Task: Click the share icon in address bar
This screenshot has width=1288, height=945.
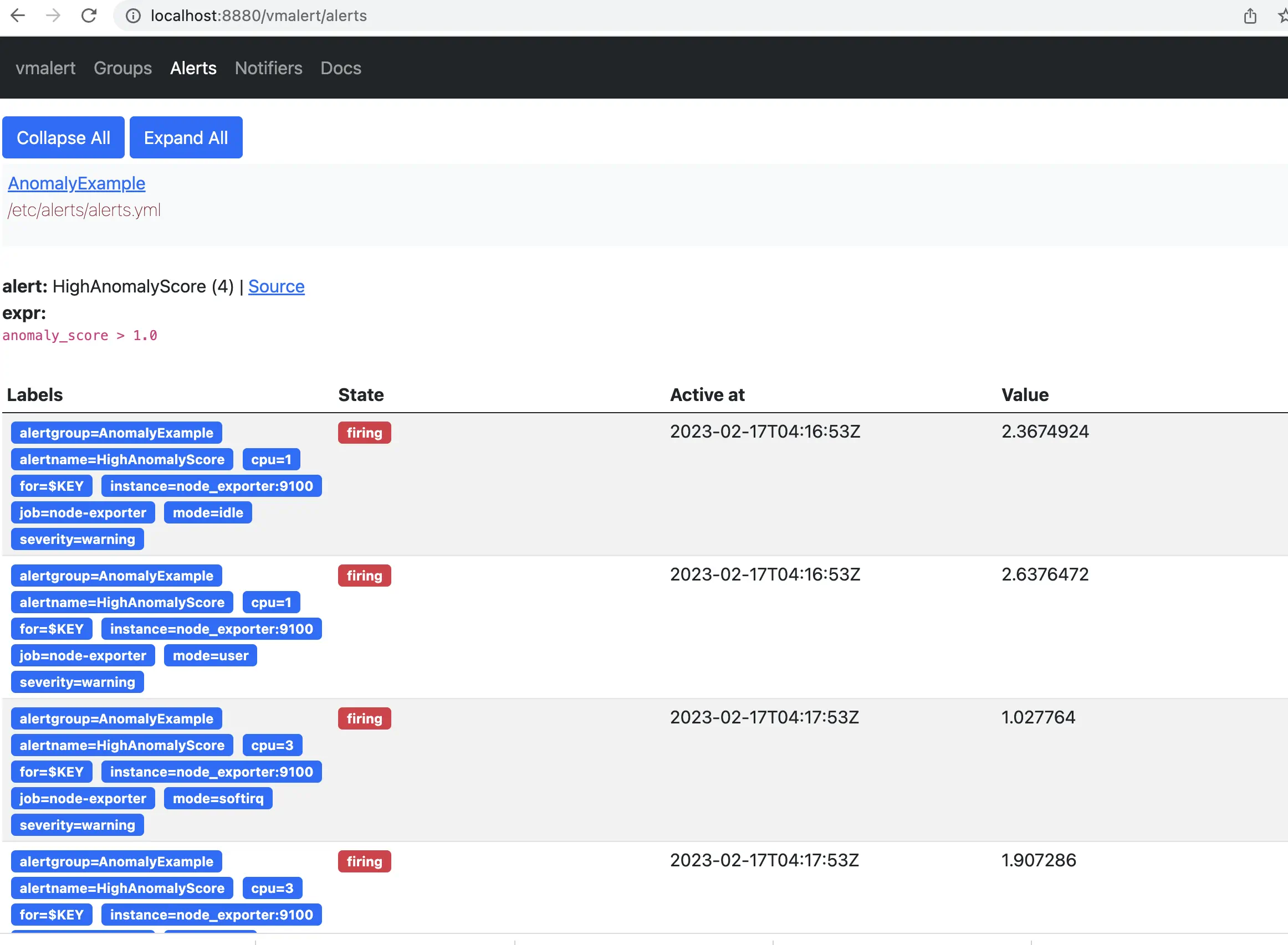Action: [x=1250, y=16]
